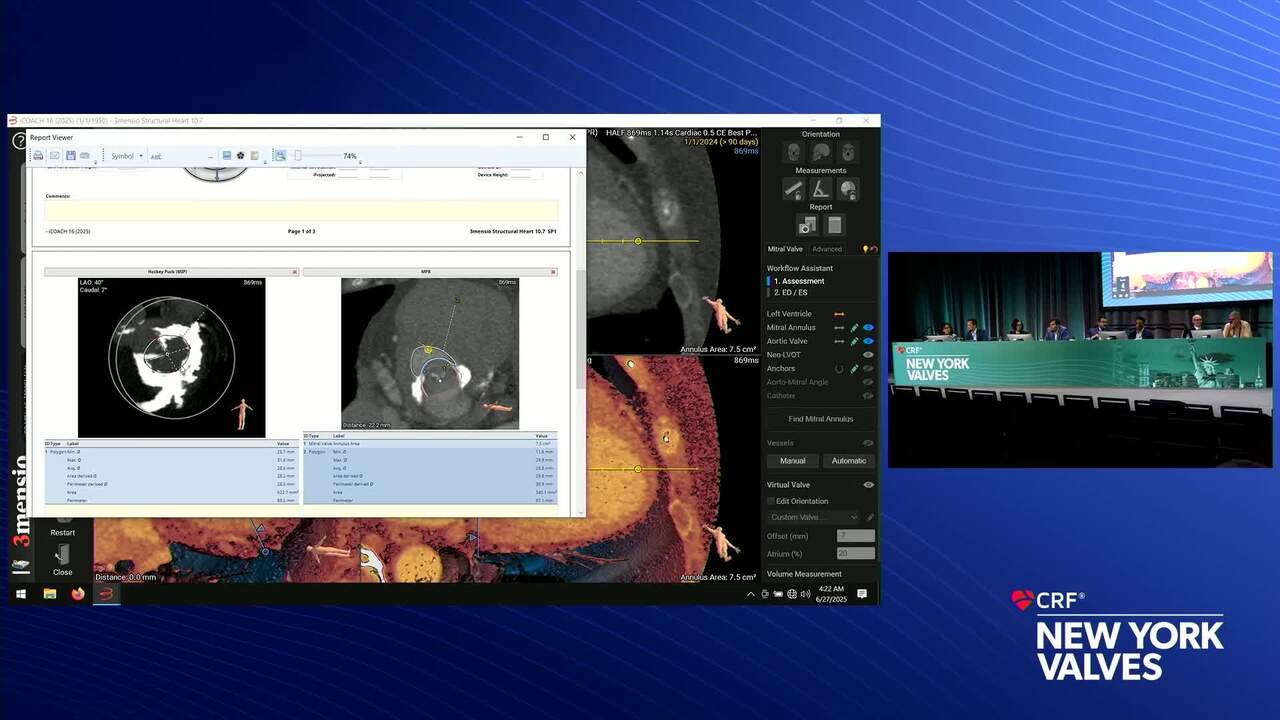Viewport: 1280px width, 720px height.
Task: Remove the MPR image panel from report
Action: pos(553,272)
